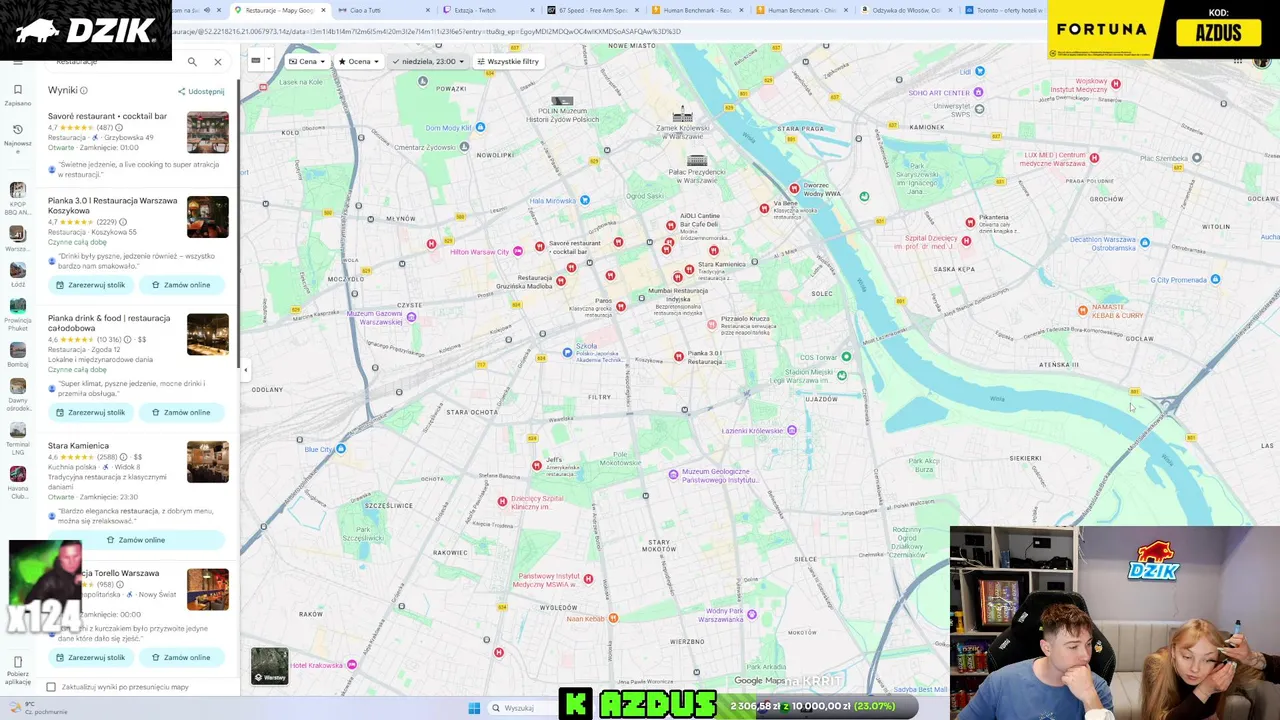Screen dimensions: 1280x720
Task: Open recent place Łódź in sidebar
Action: click(x=17, y=270)
